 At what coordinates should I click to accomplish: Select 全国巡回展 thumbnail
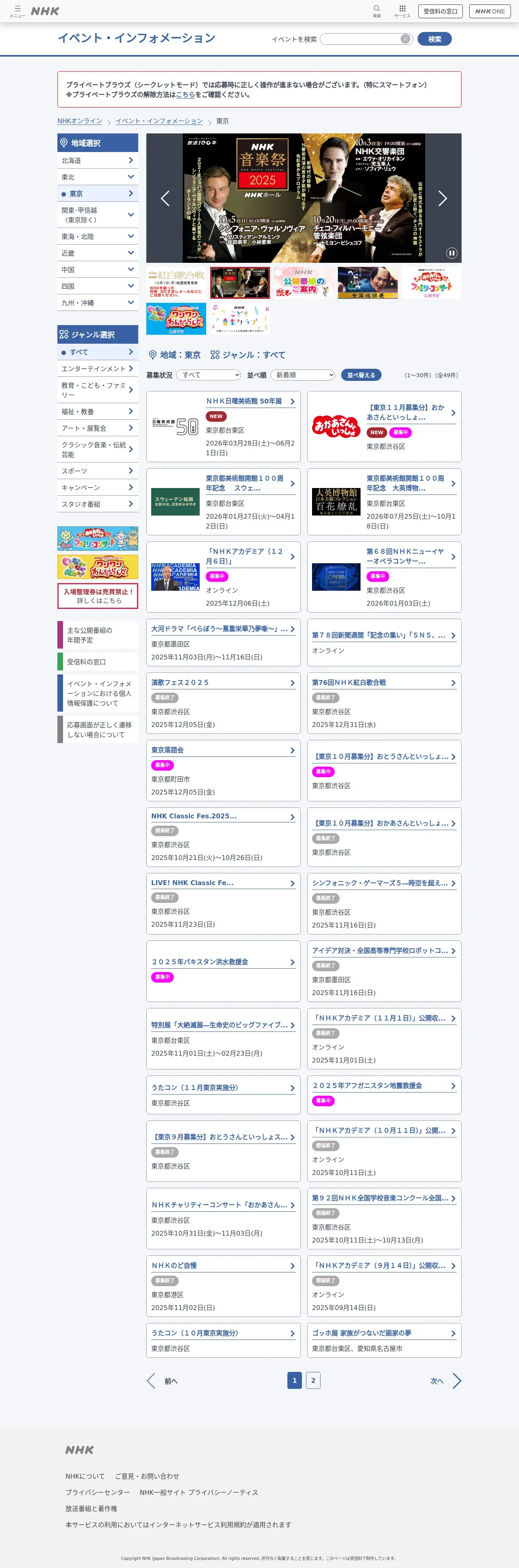click(x=367, y=283)
